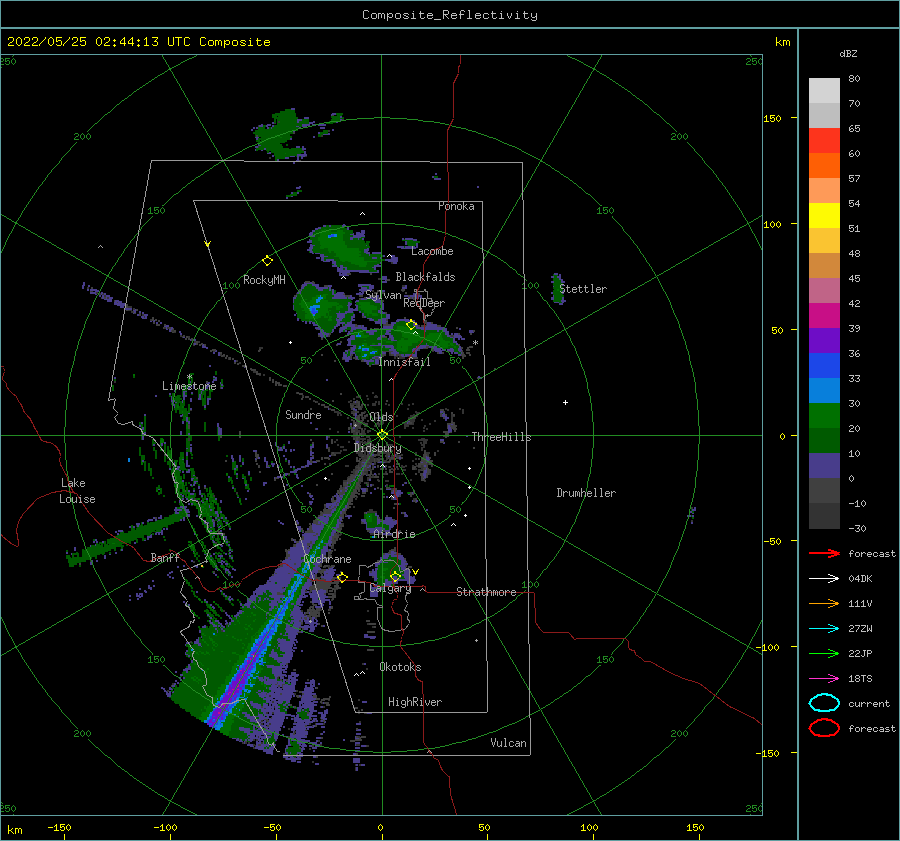Image resolution: width=900 pixels, height=841 pixels.
Task: Click the cyan 27ZW arrow legend icon
Action: [x=824, y=628]
